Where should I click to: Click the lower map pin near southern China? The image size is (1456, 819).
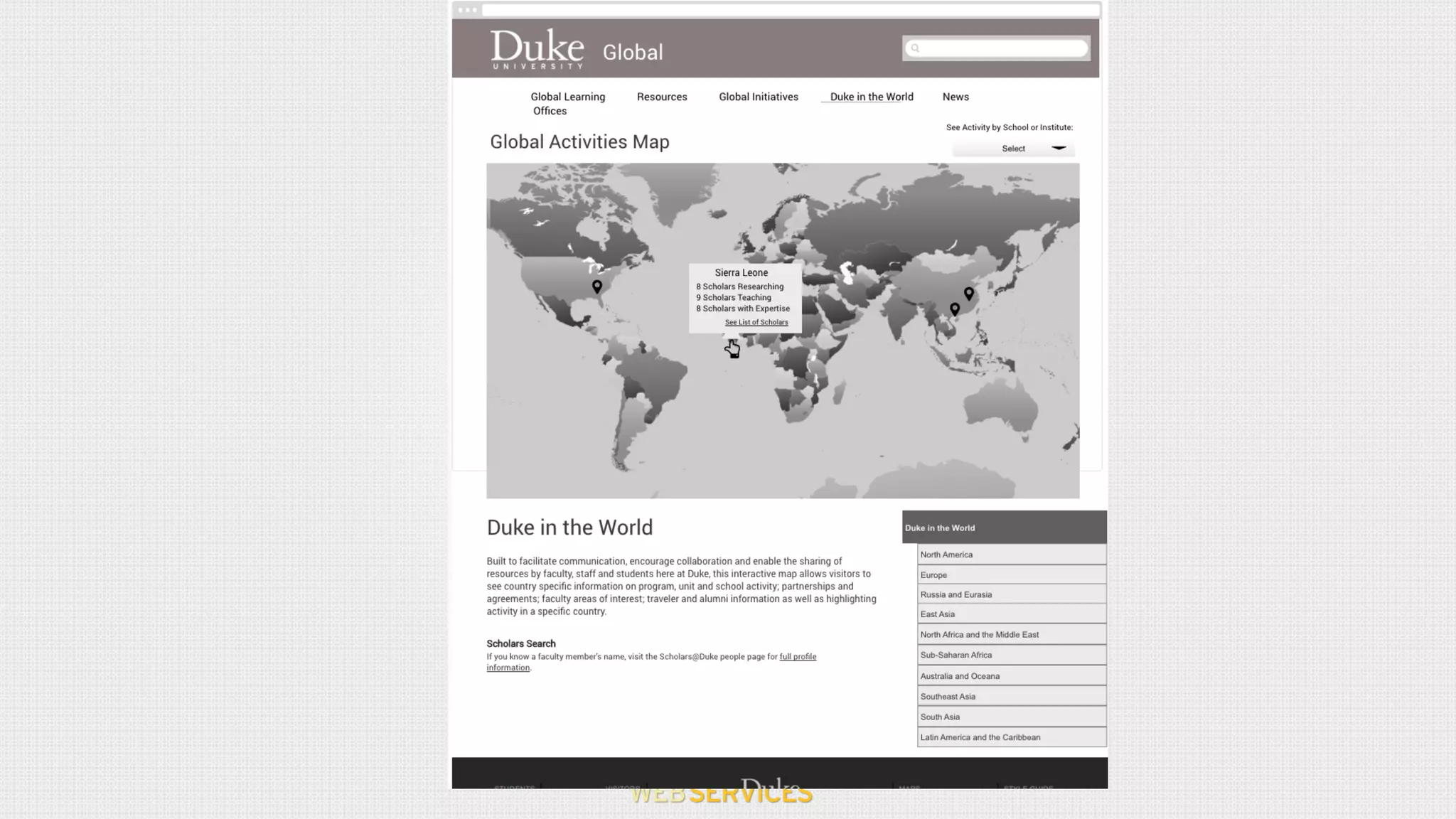click(955, 309)
